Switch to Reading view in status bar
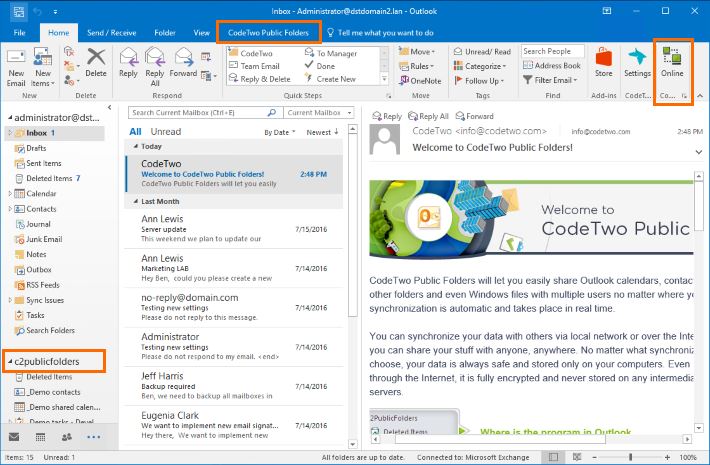Image resolution: width=710 pixels, height=465 pixels. click(576, 457)
